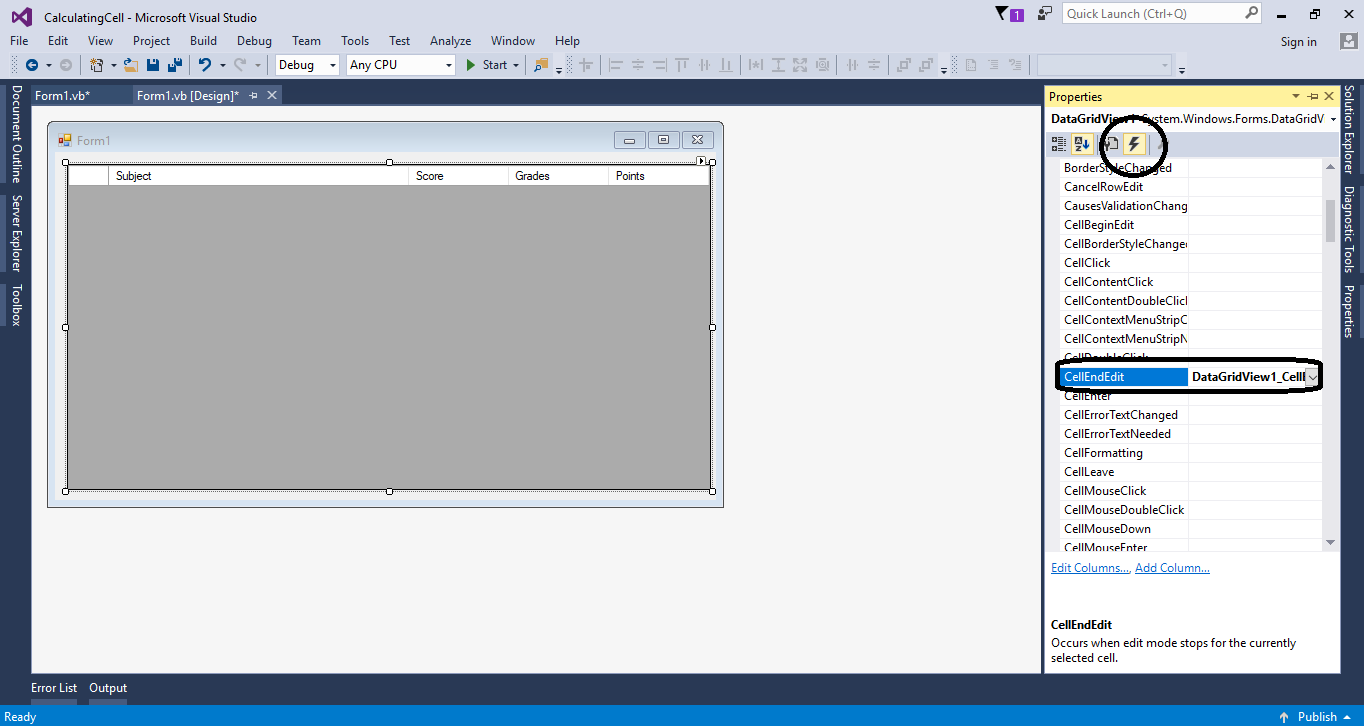
Task: Click the Add Column... link
Action: click(1172, 568)
